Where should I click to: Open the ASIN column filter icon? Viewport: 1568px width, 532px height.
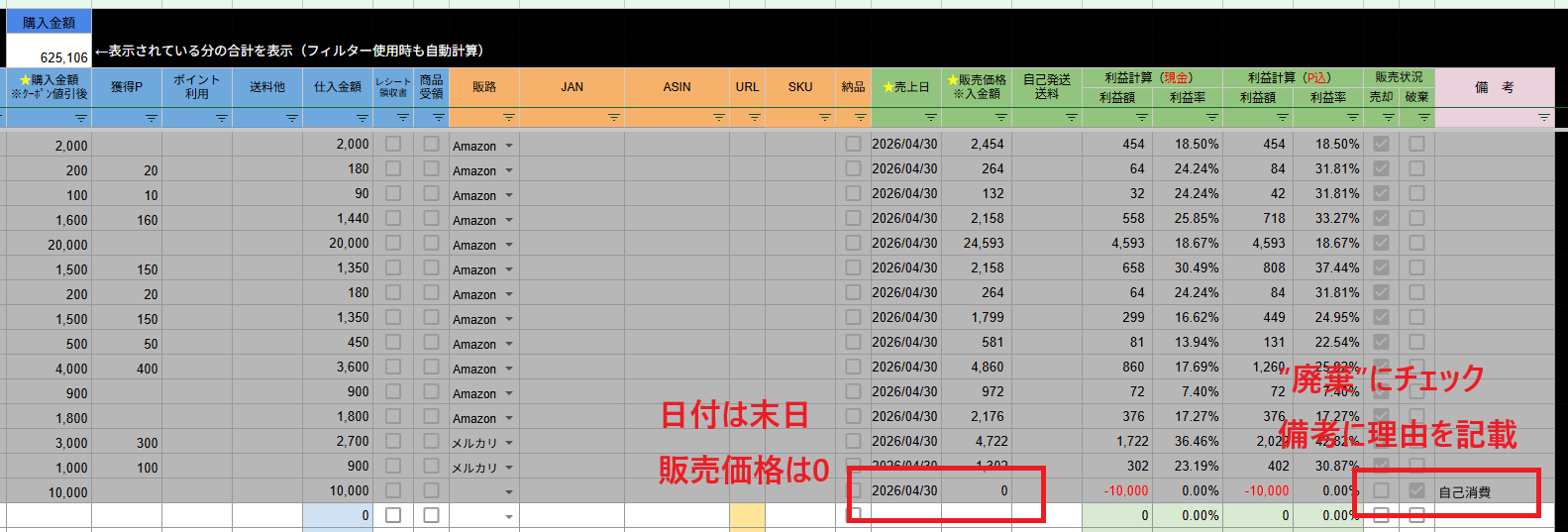pyautogui.click(x=718, y=118)
